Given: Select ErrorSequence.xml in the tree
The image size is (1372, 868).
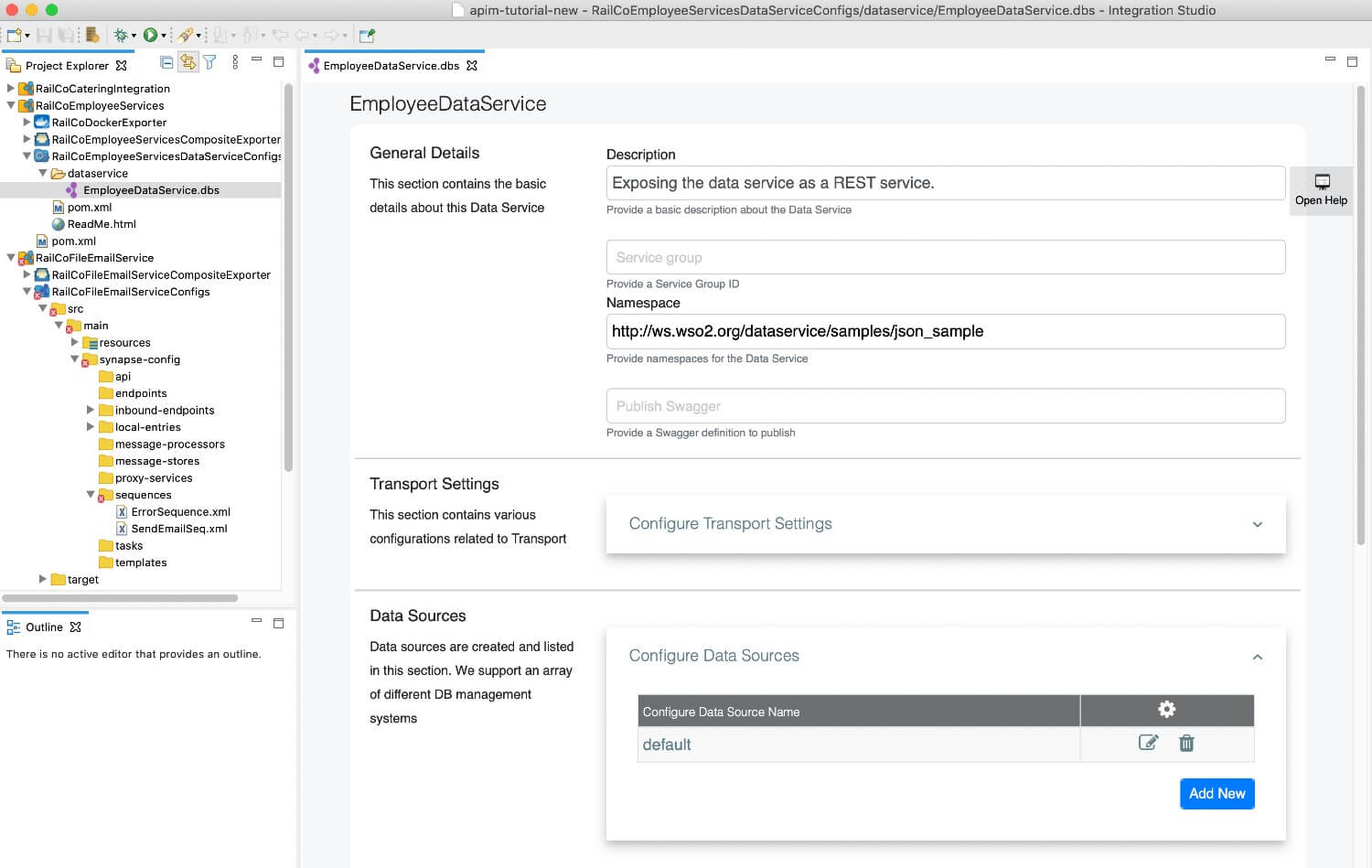Looking at the screenshot, I should (x=182, y=511).
